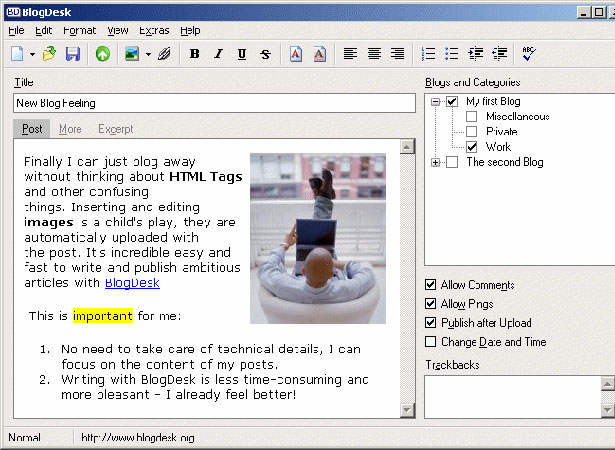Click the green Publish upload arrow icon
The height and width of the screenshot is (450, 615).
[103, 53]
